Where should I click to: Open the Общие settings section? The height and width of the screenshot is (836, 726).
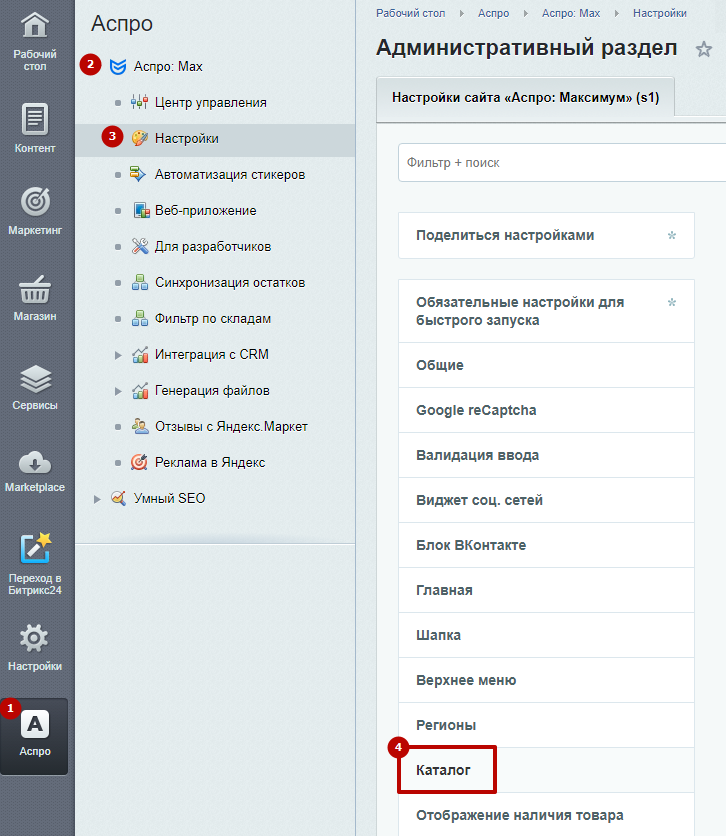click(x=546, y=365)
